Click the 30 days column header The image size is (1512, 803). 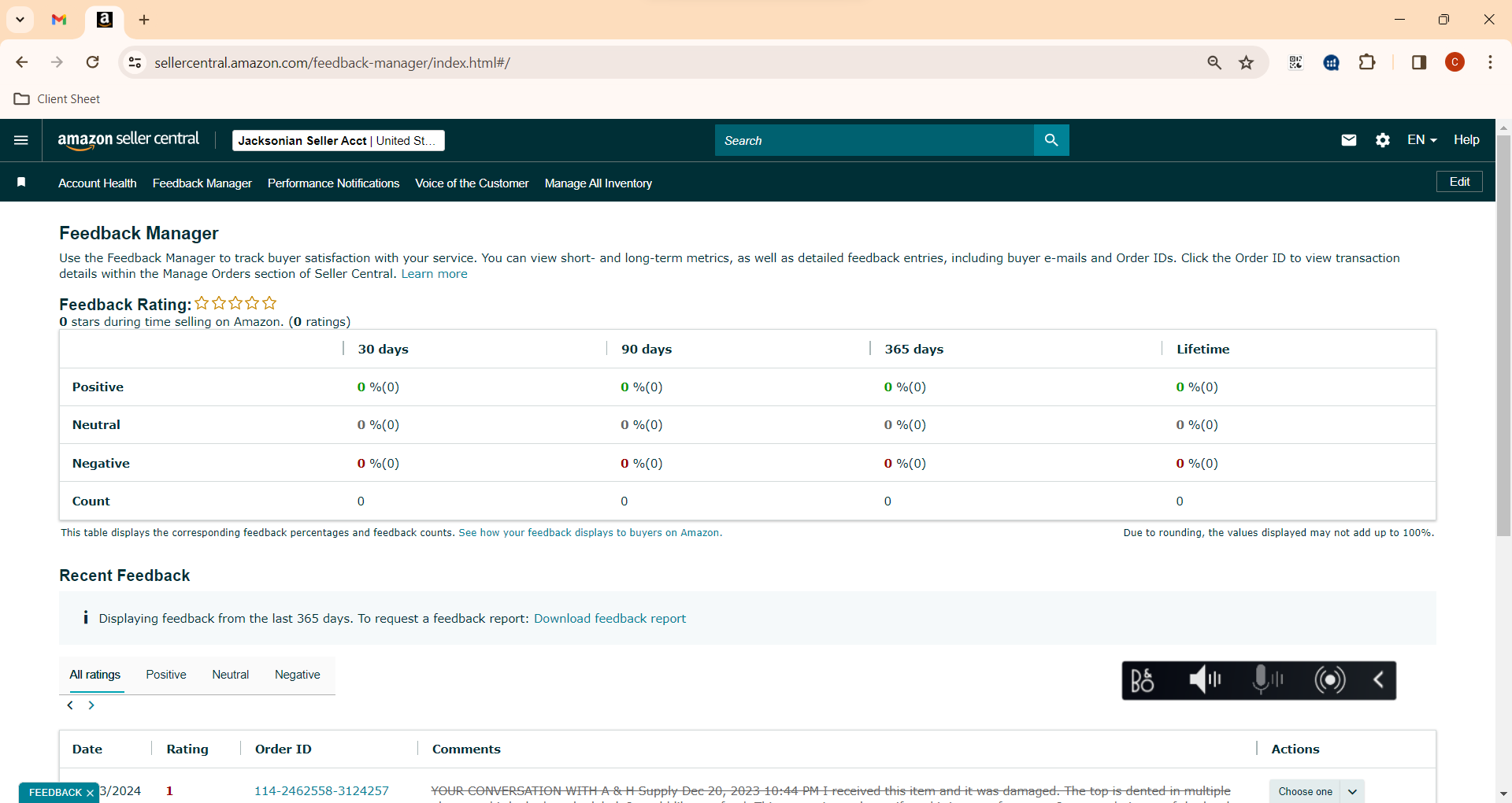pos(384,350)
